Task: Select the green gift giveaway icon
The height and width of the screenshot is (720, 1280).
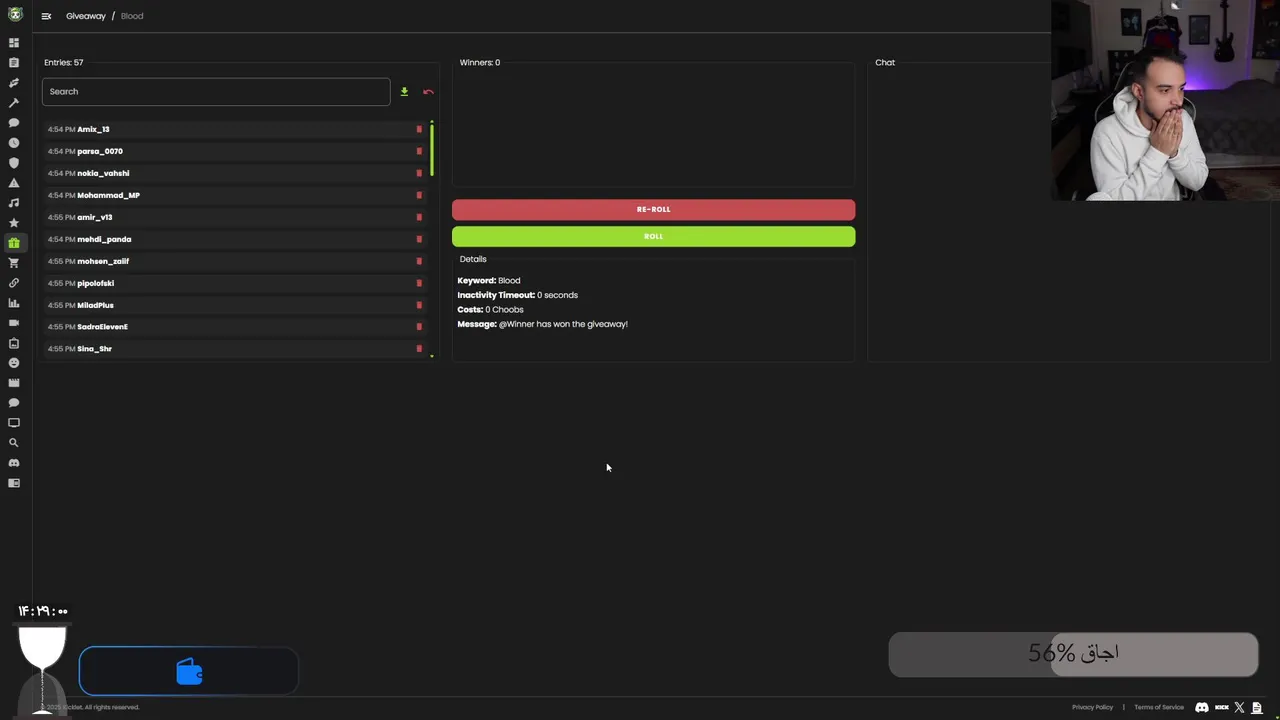Action: coord(14,243)
